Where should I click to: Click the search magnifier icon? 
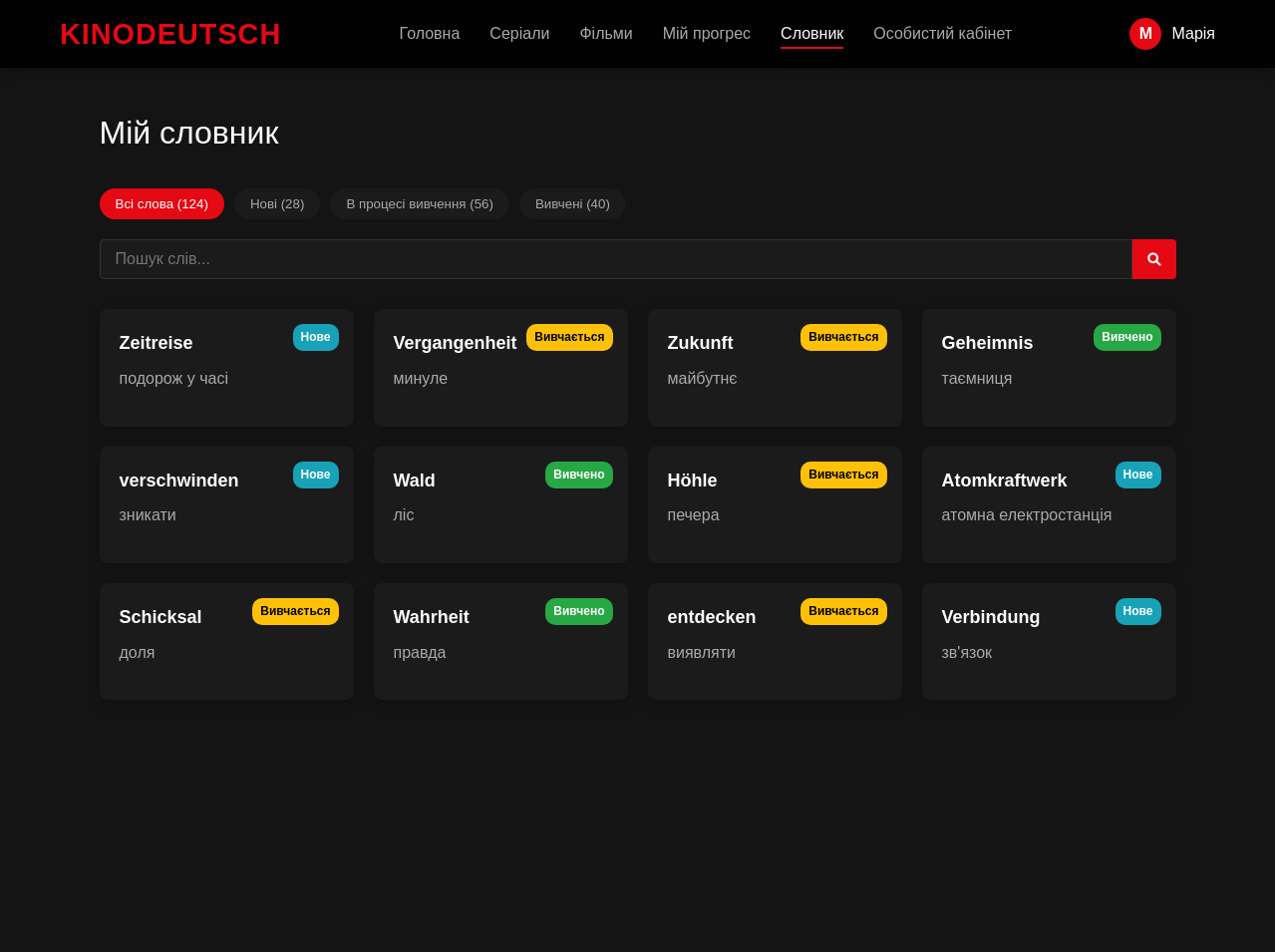click(x=1152, y=259)
